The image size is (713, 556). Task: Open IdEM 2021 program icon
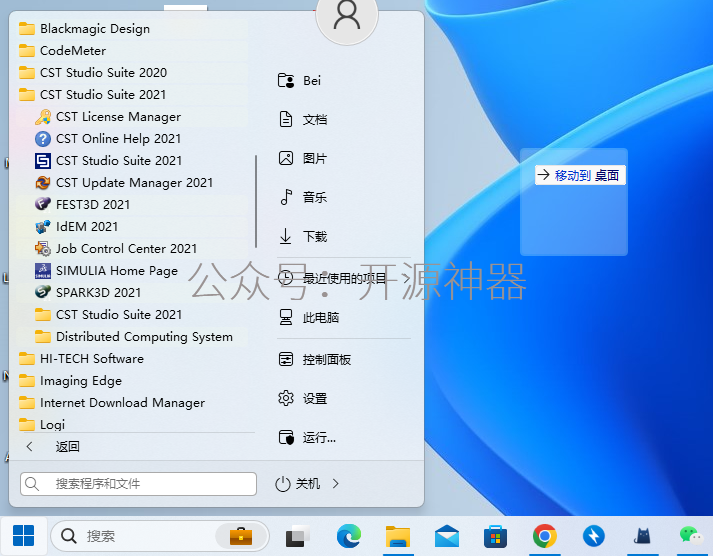click(x=43, y=226)
